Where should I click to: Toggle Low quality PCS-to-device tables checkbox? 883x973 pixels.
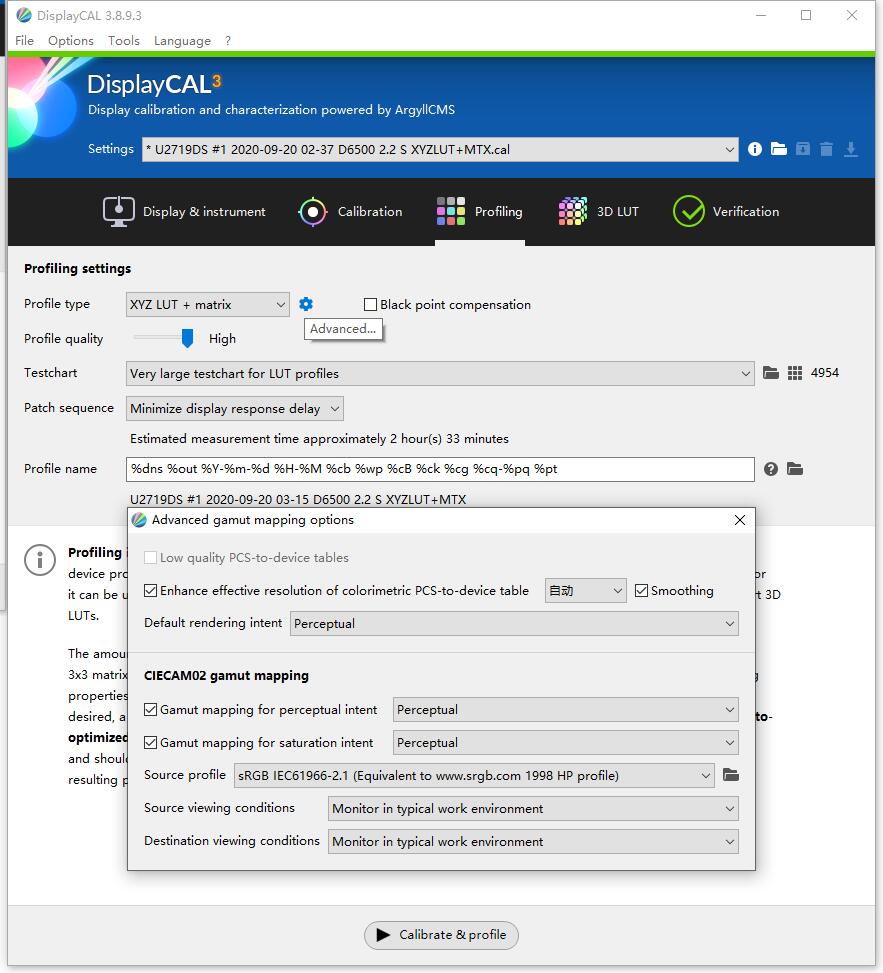150,557
